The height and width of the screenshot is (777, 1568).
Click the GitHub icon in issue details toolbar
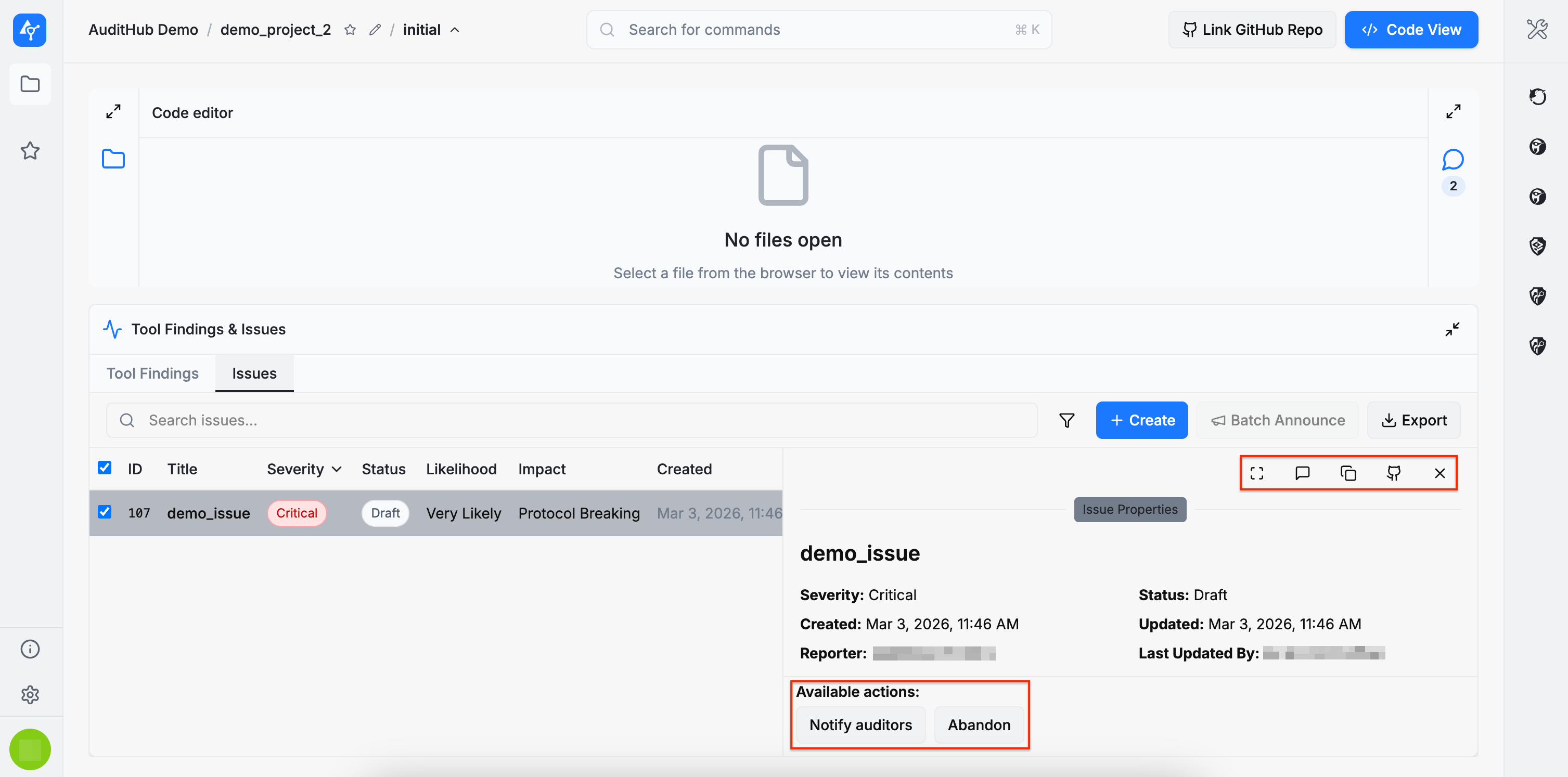point(1393,473)
